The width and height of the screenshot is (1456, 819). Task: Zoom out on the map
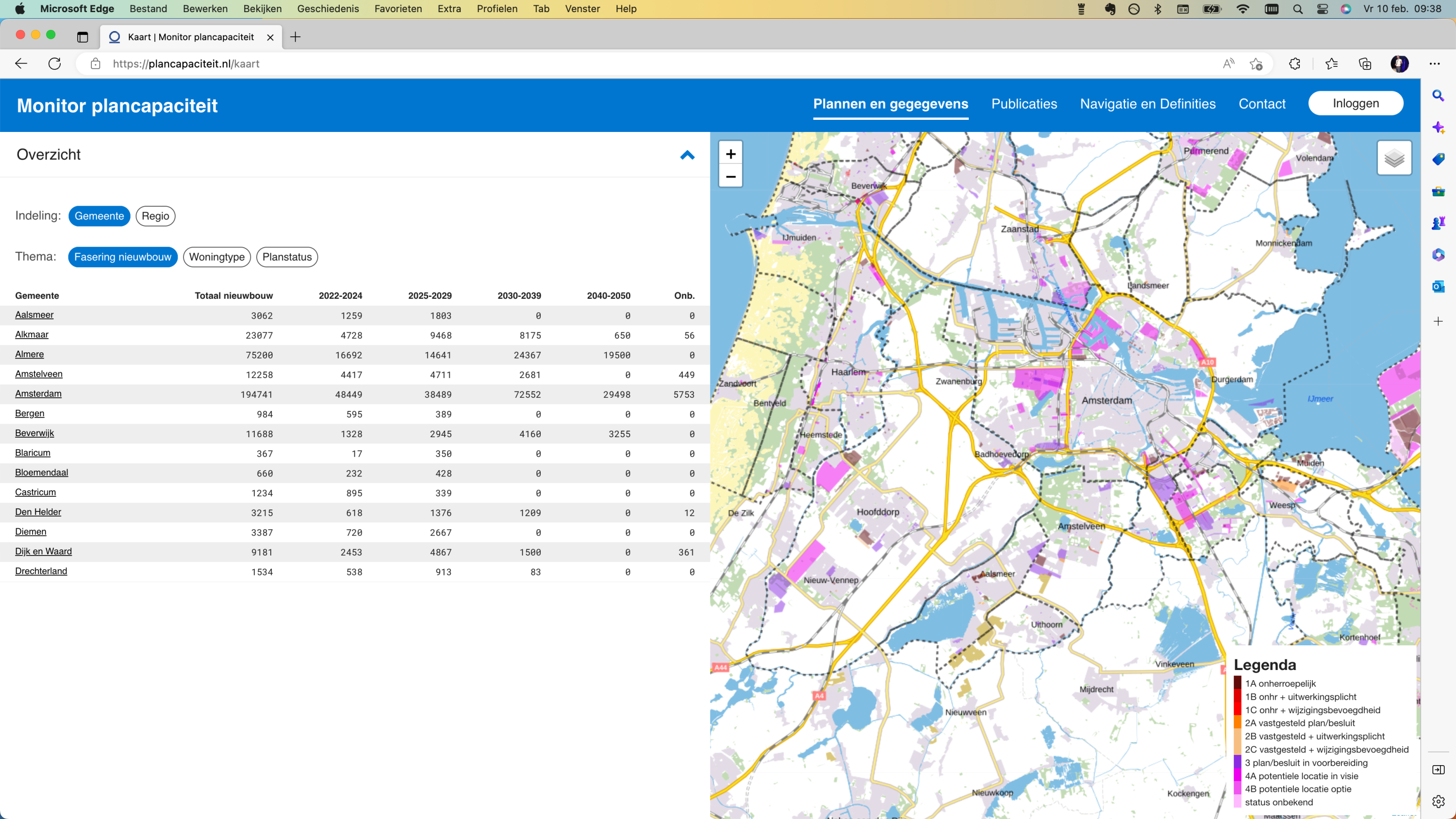(730, 177)
